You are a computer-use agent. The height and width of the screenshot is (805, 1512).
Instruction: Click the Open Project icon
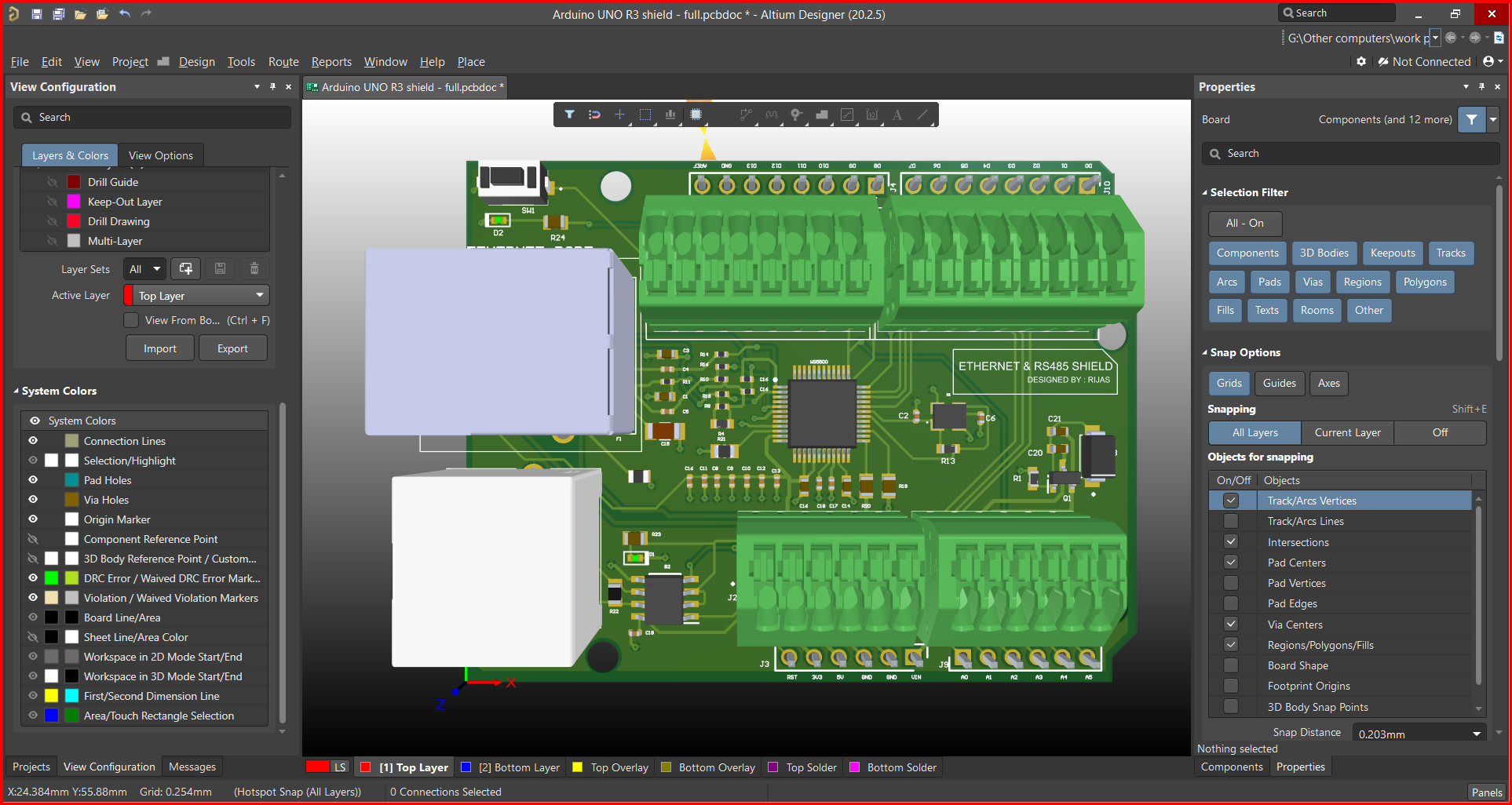coord(102,14)
